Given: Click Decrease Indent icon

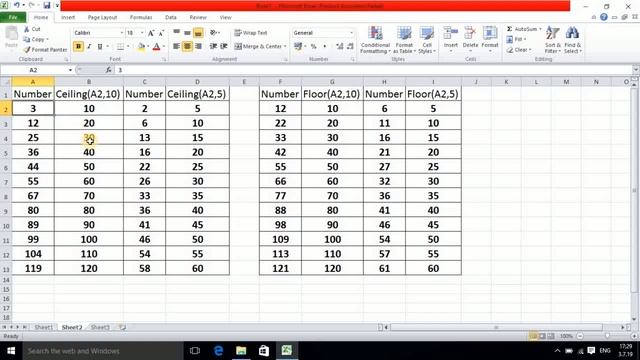Looking at the screenshot, I should (213, 46).
